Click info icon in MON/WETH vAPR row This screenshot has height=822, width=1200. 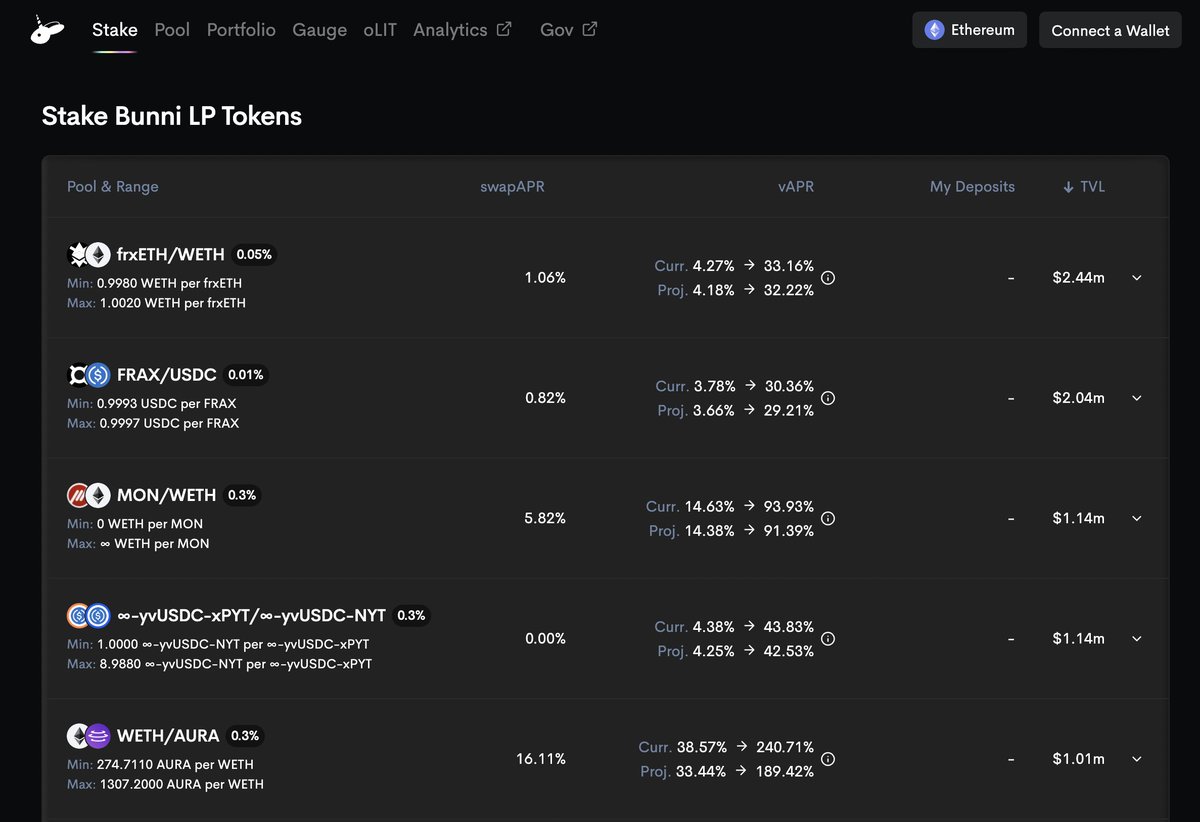pyautogui.click(x=828, y=518)
